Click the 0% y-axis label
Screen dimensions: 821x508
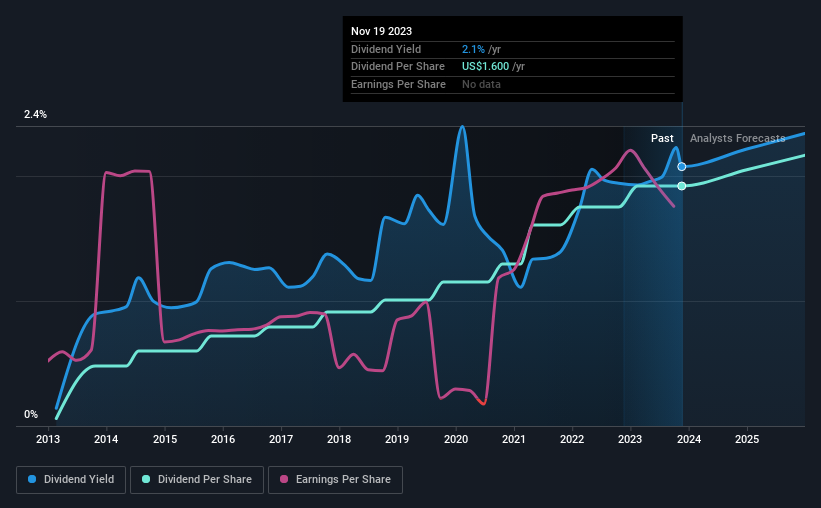pyautogui.click(x=31, y=414)
